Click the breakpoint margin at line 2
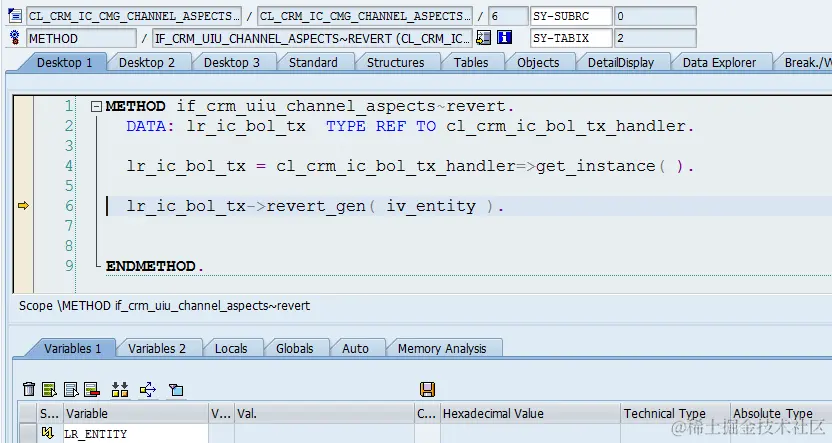The image size is (832, 443). tap(23, 126)
